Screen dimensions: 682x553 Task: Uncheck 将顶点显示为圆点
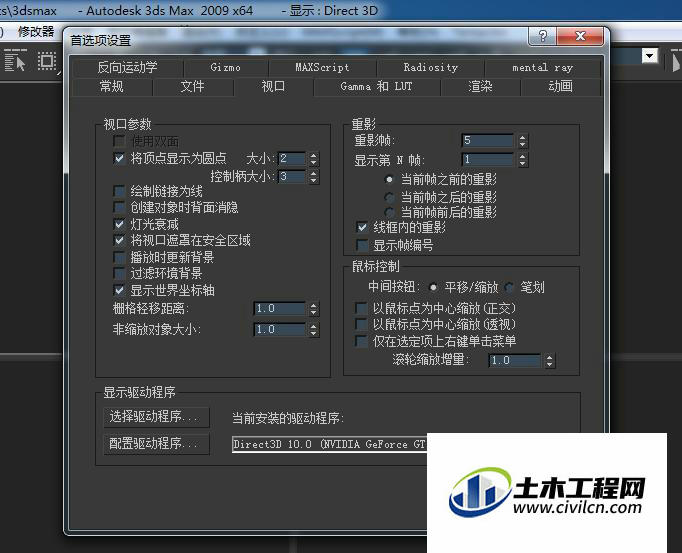[x=119, y=158]
